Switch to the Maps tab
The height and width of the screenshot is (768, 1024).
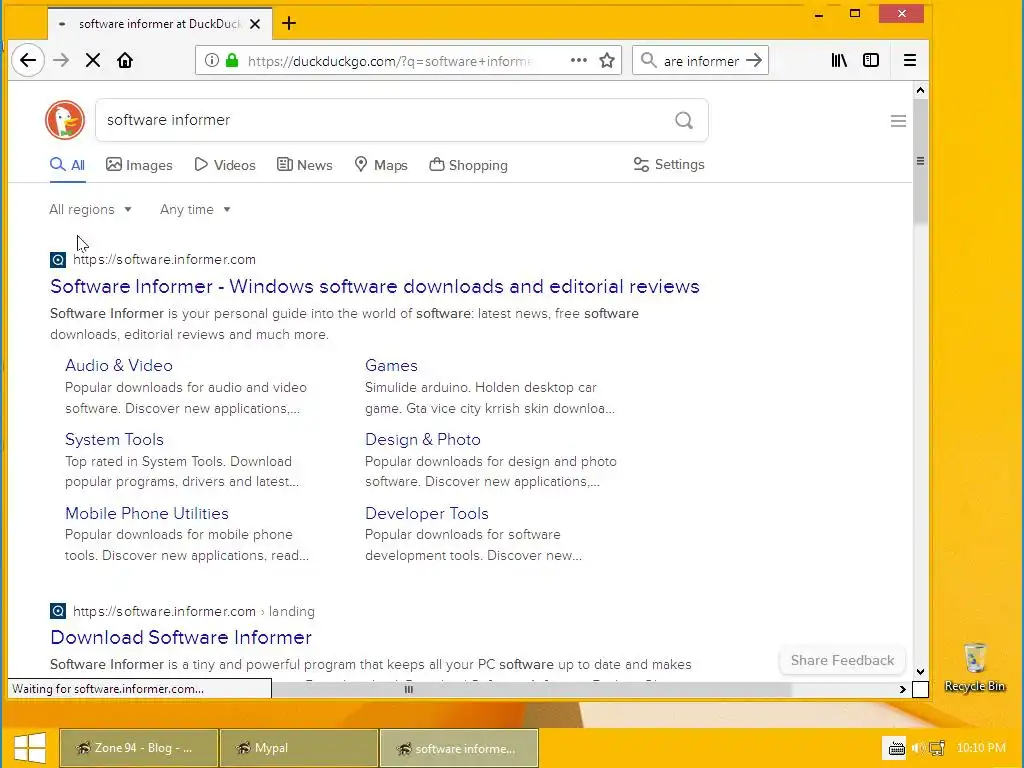click(x=381, y=165)
